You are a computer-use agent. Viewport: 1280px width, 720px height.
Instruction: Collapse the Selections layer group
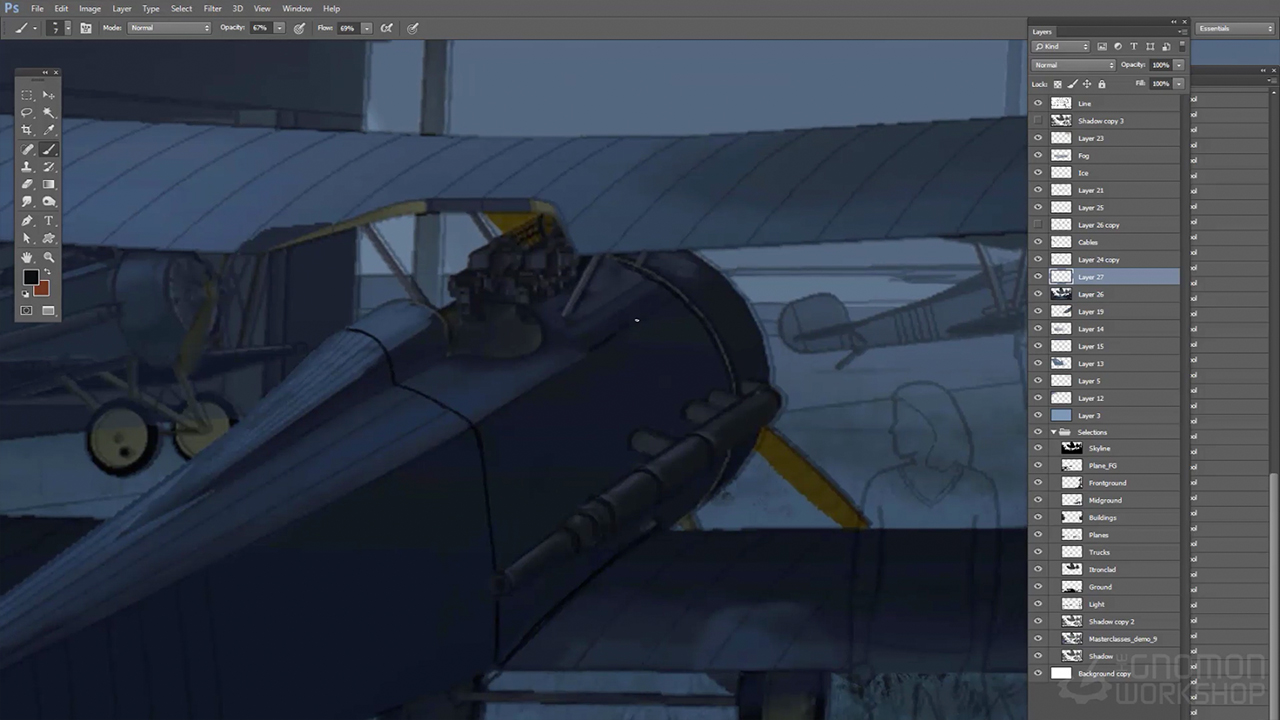click(1053, 432)
